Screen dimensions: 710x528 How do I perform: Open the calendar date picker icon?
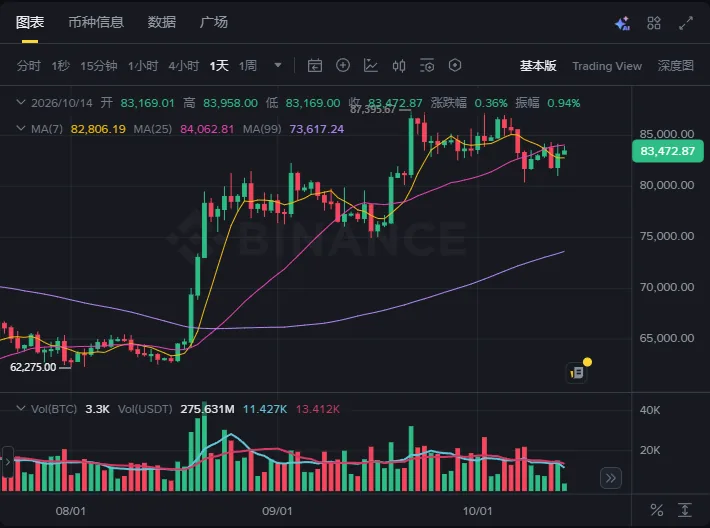(x=315, y=66)
